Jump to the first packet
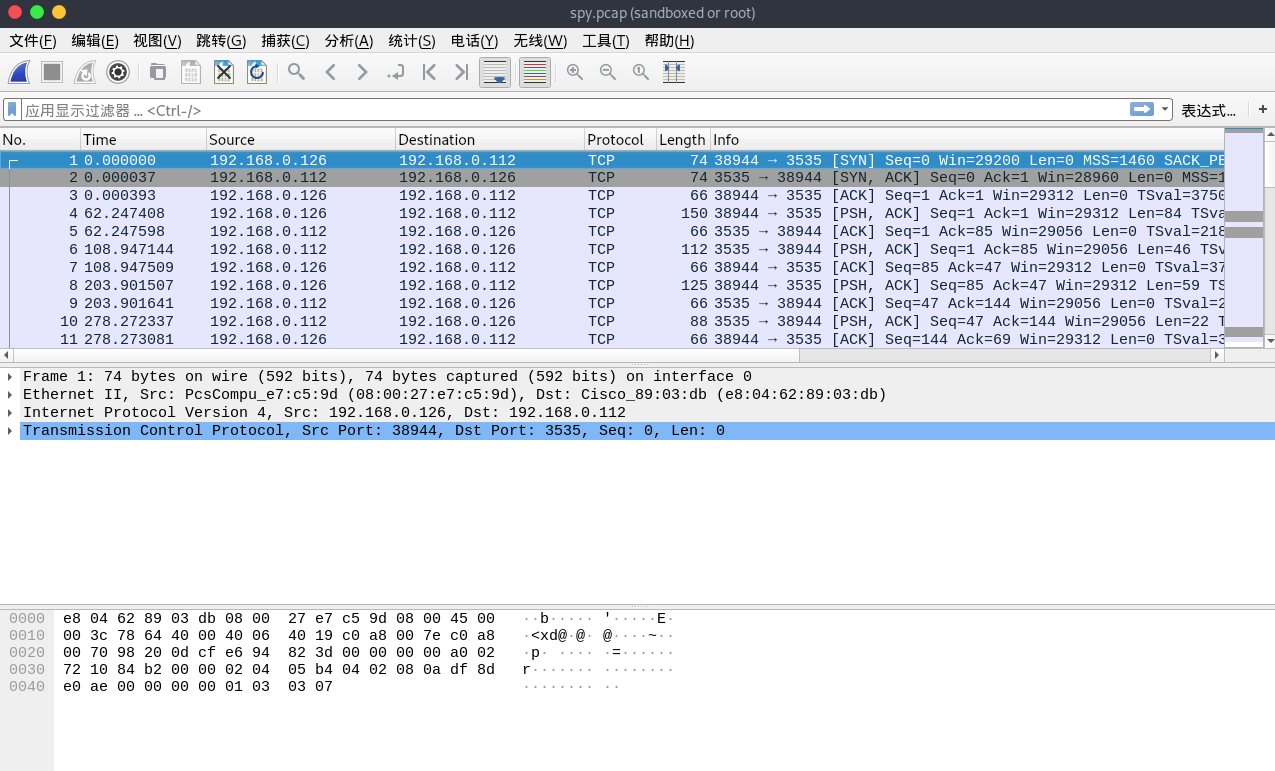This screenshot has height=771, width=1275. [429, 72]
